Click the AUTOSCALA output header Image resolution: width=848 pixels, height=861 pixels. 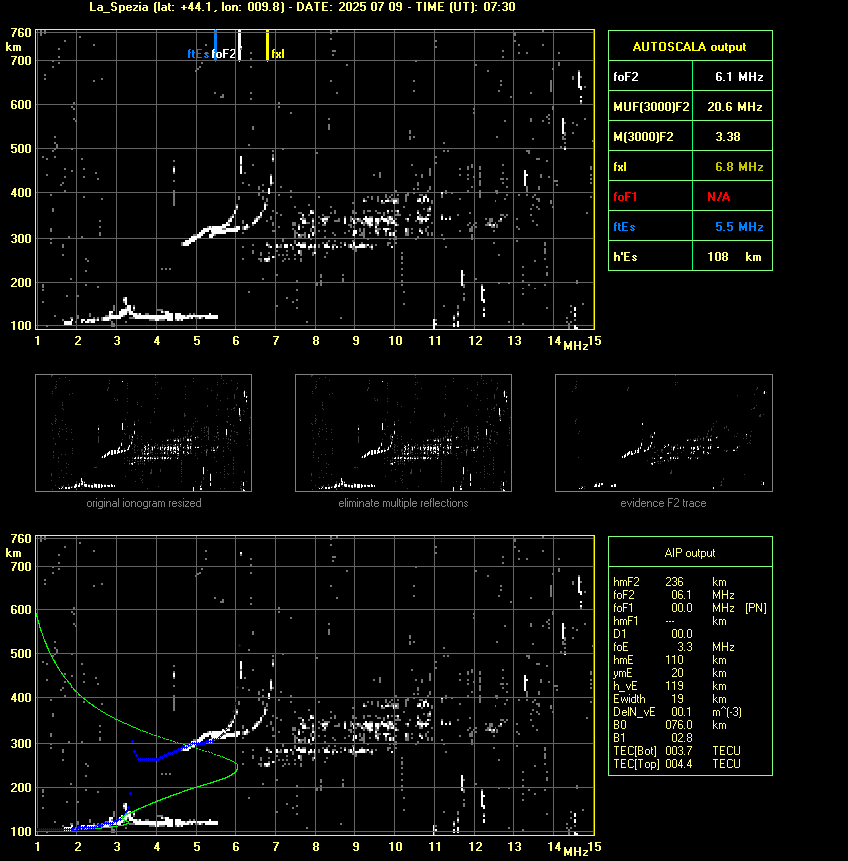point(689,47)
